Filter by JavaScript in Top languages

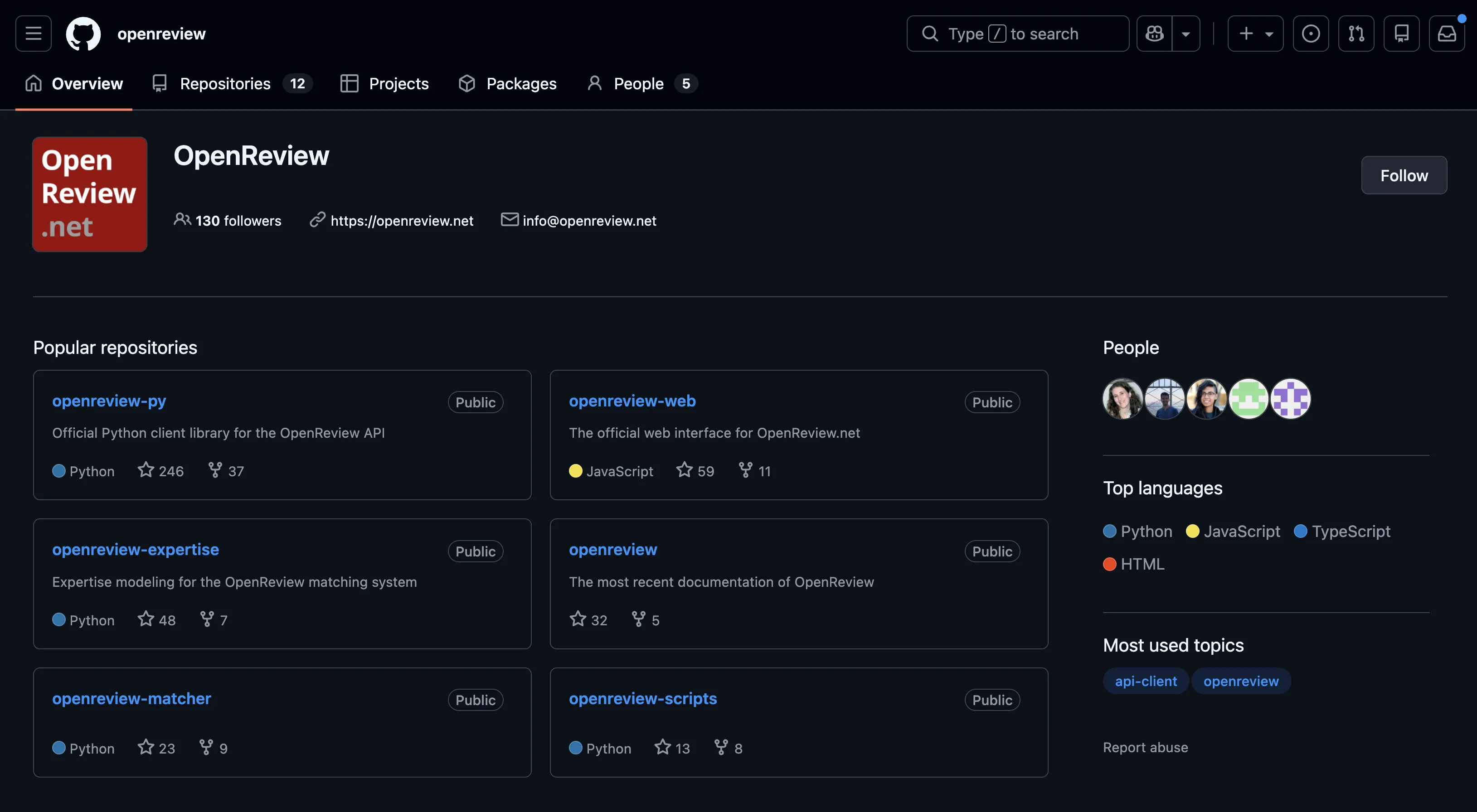[x=1233, y=531]
